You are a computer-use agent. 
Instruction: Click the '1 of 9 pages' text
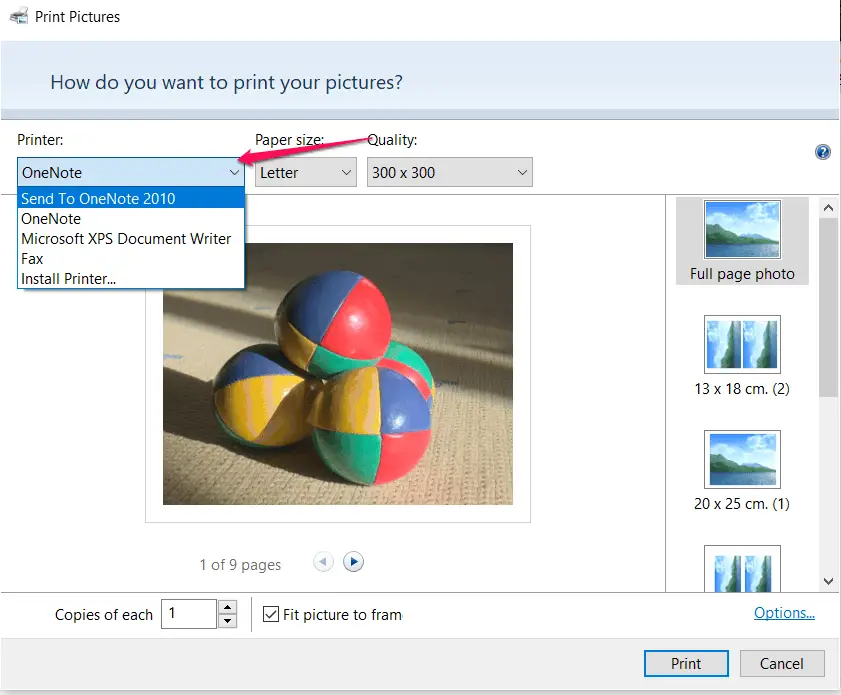pyautogui.click(x=240, y=565)
